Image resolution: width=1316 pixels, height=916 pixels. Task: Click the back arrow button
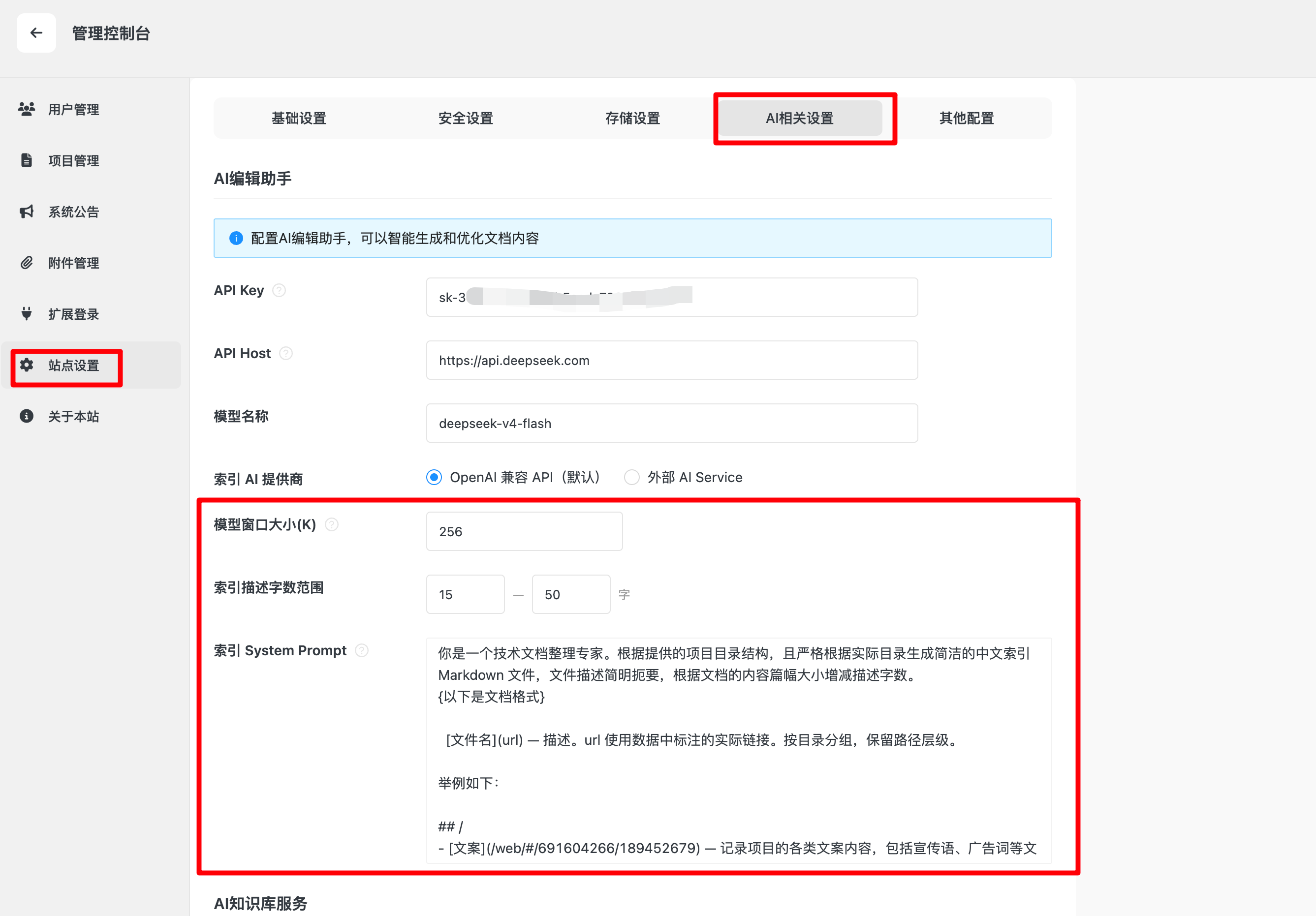(x=36, y=33)
